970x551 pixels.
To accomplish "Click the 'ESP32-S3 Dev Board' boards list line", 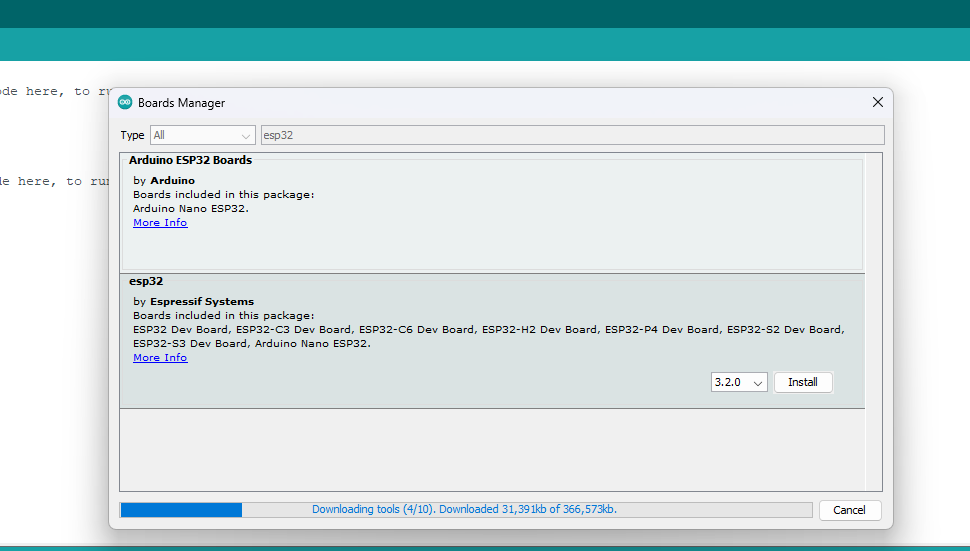I will tap(252, 344).
